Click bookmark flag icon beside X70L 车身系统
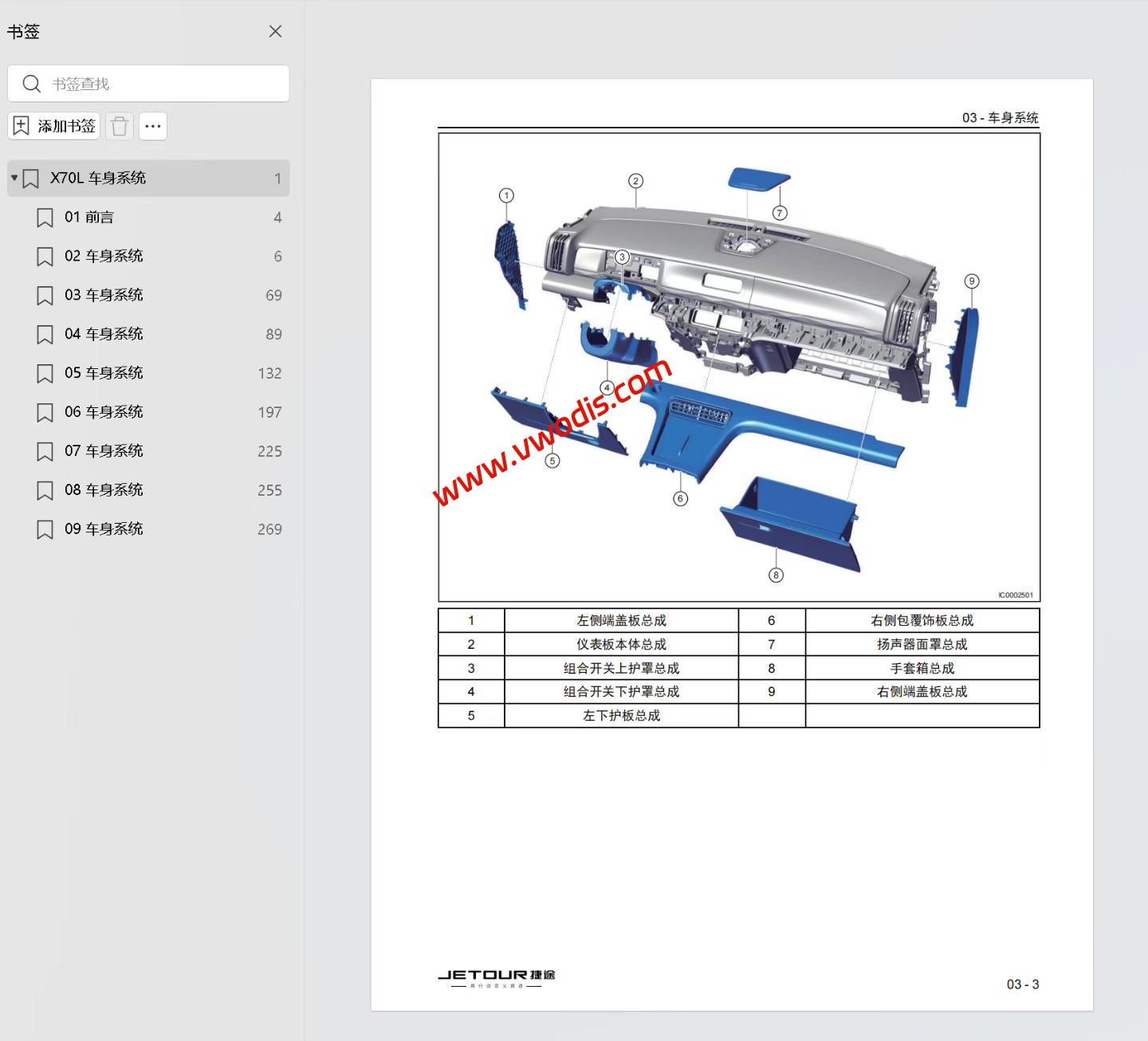This screenshot has height=1041, width=1148. click(x=31, y=178)
